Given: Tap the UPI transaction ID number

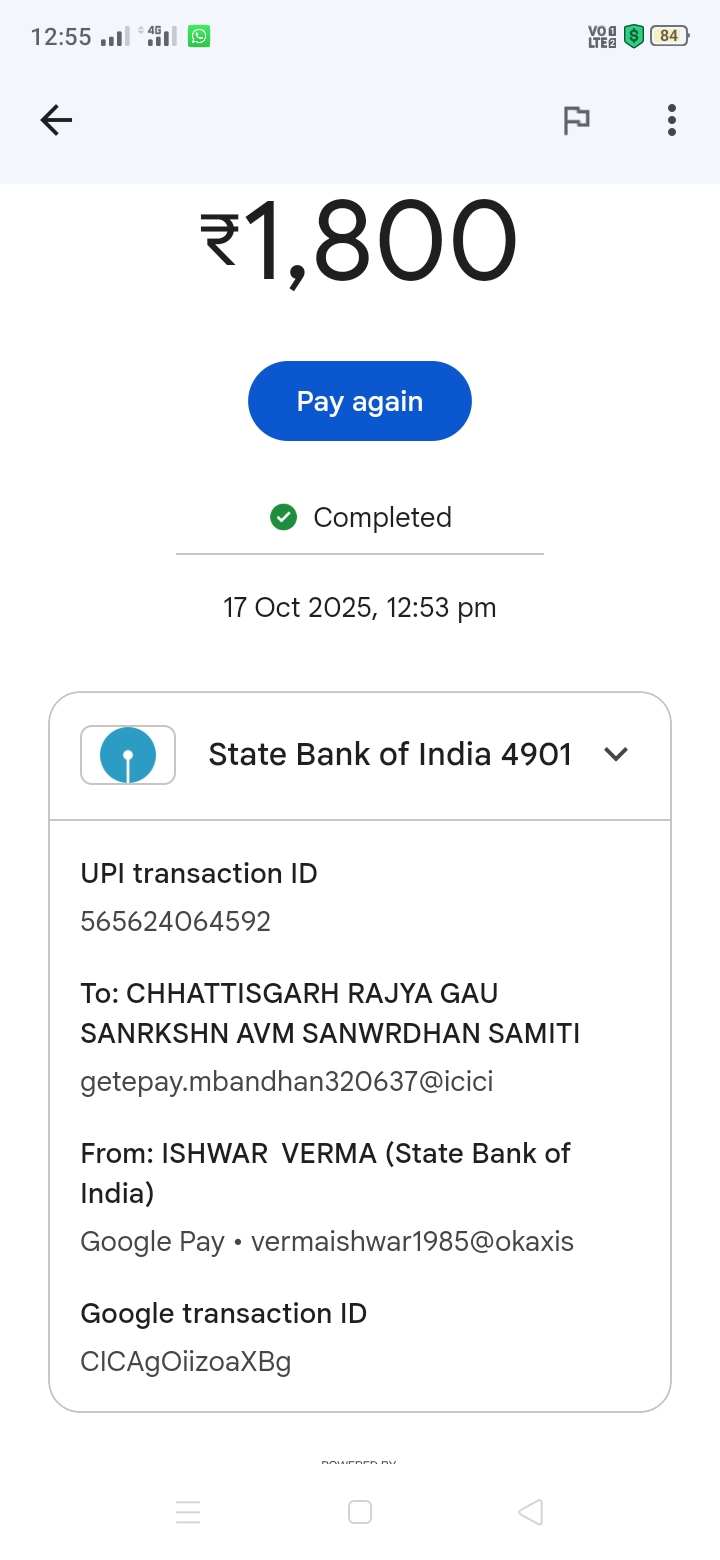Looking at the screenshot, I should pos(176,921).
